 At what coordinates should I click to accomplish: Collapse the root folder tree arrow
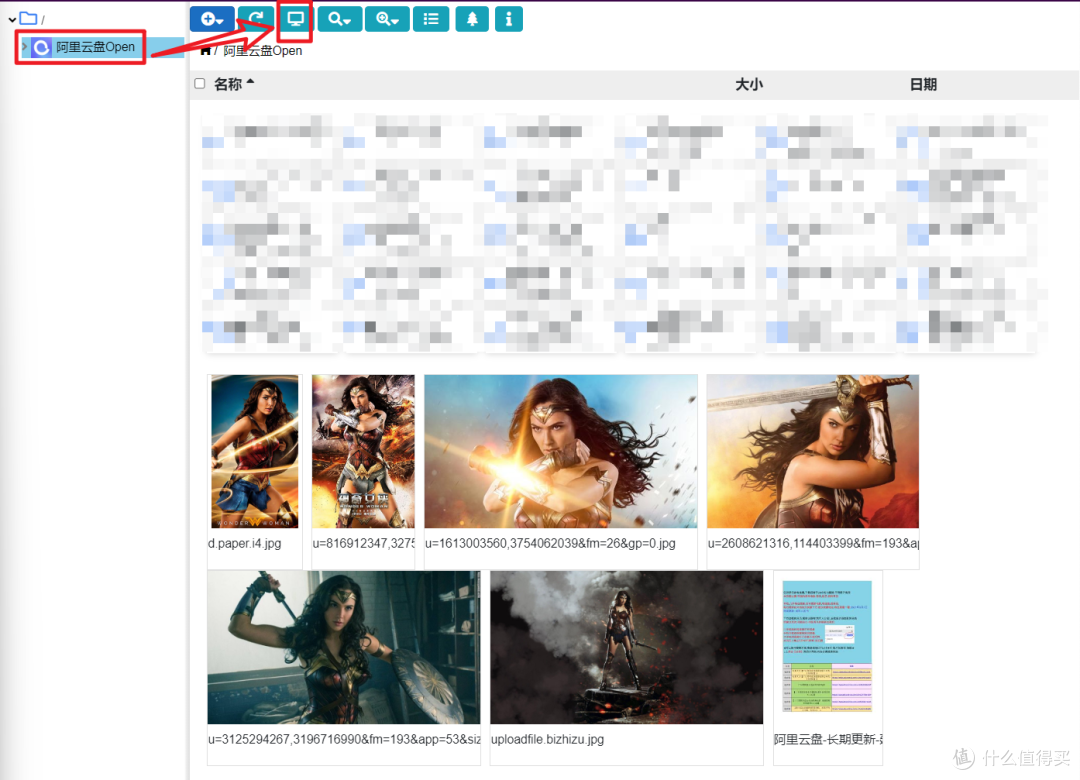point(12,19)
